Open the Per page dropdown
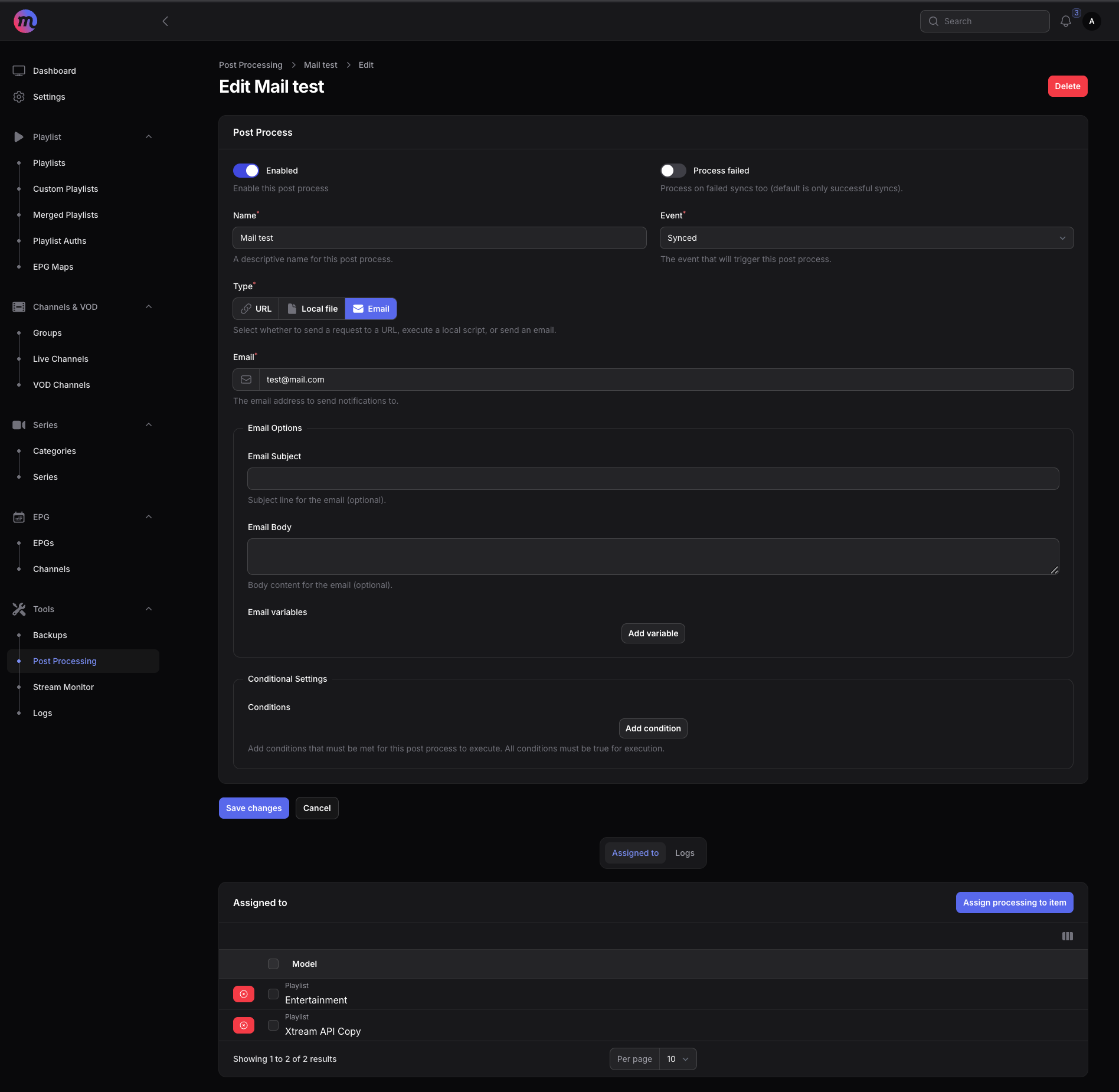Screen dimensions: 1119x1092 click(x=678, y=1059)
